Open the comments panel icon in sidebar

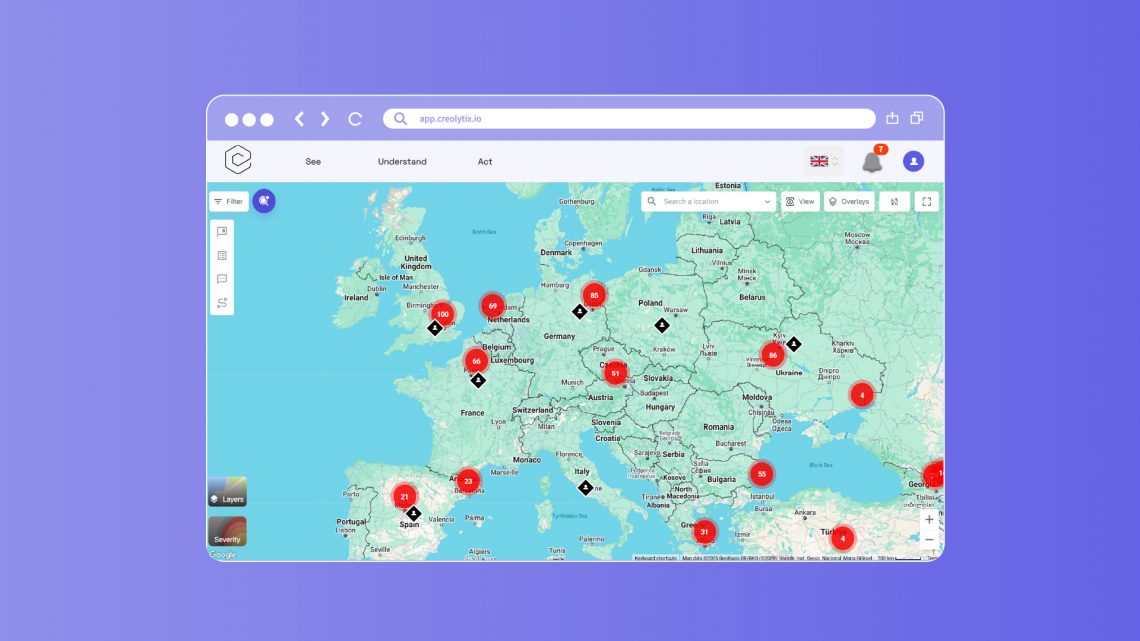222,279
